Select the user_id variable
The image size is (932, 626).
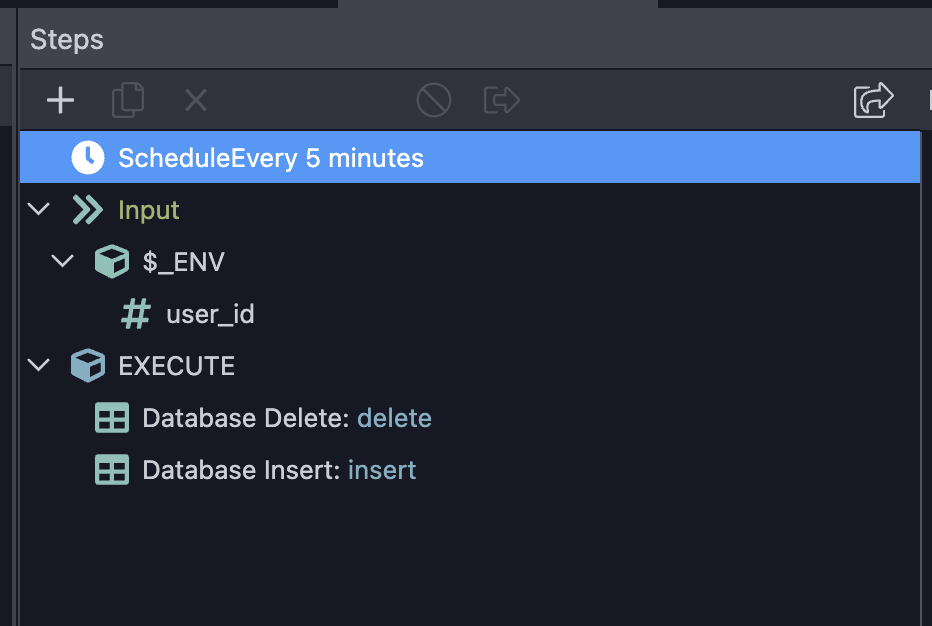pyautogui.click(x=210, y=314)
